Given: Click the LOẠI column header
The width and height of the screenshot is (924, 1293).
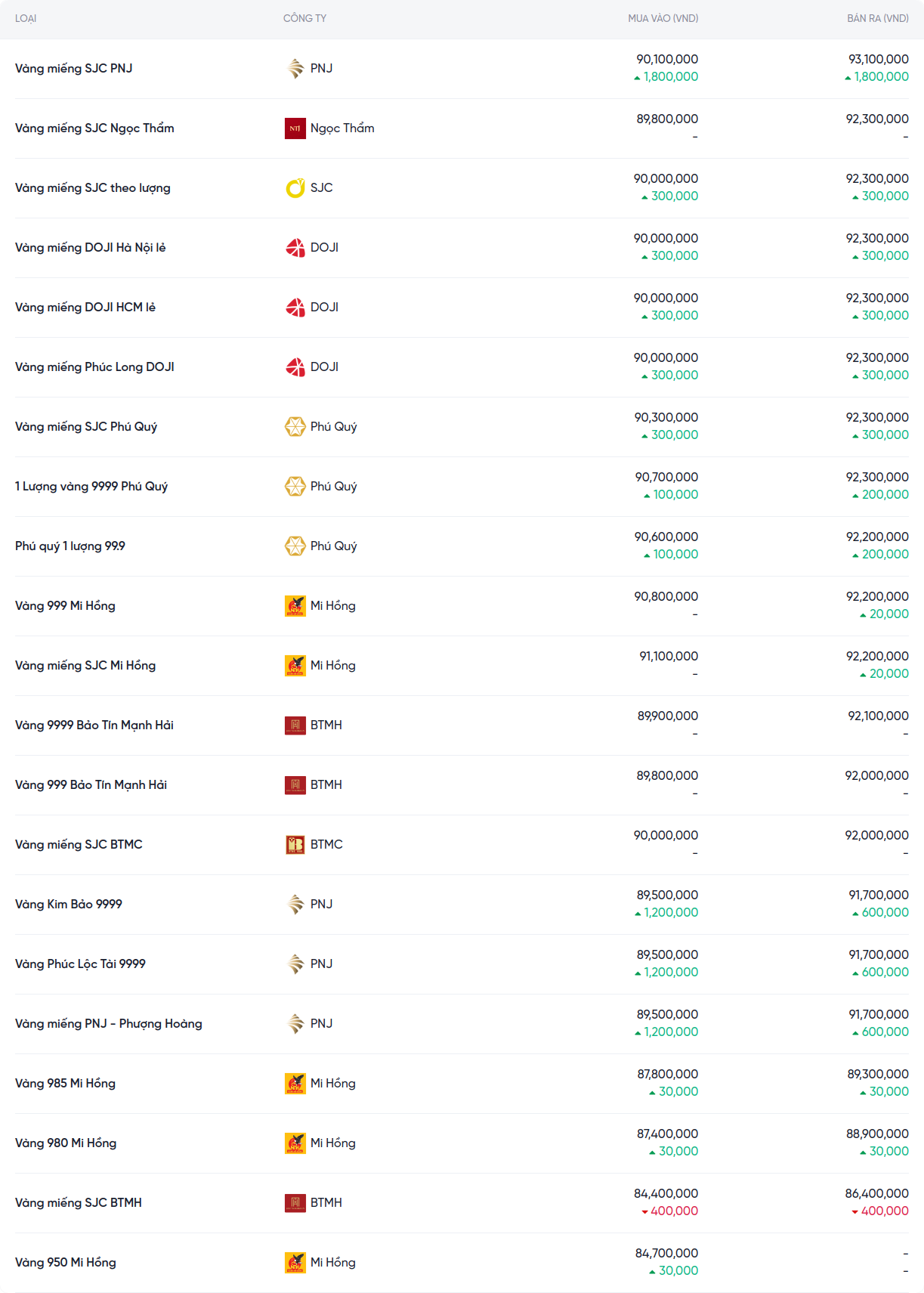Looking at the screenshot, I should click(x=26, y=18).
